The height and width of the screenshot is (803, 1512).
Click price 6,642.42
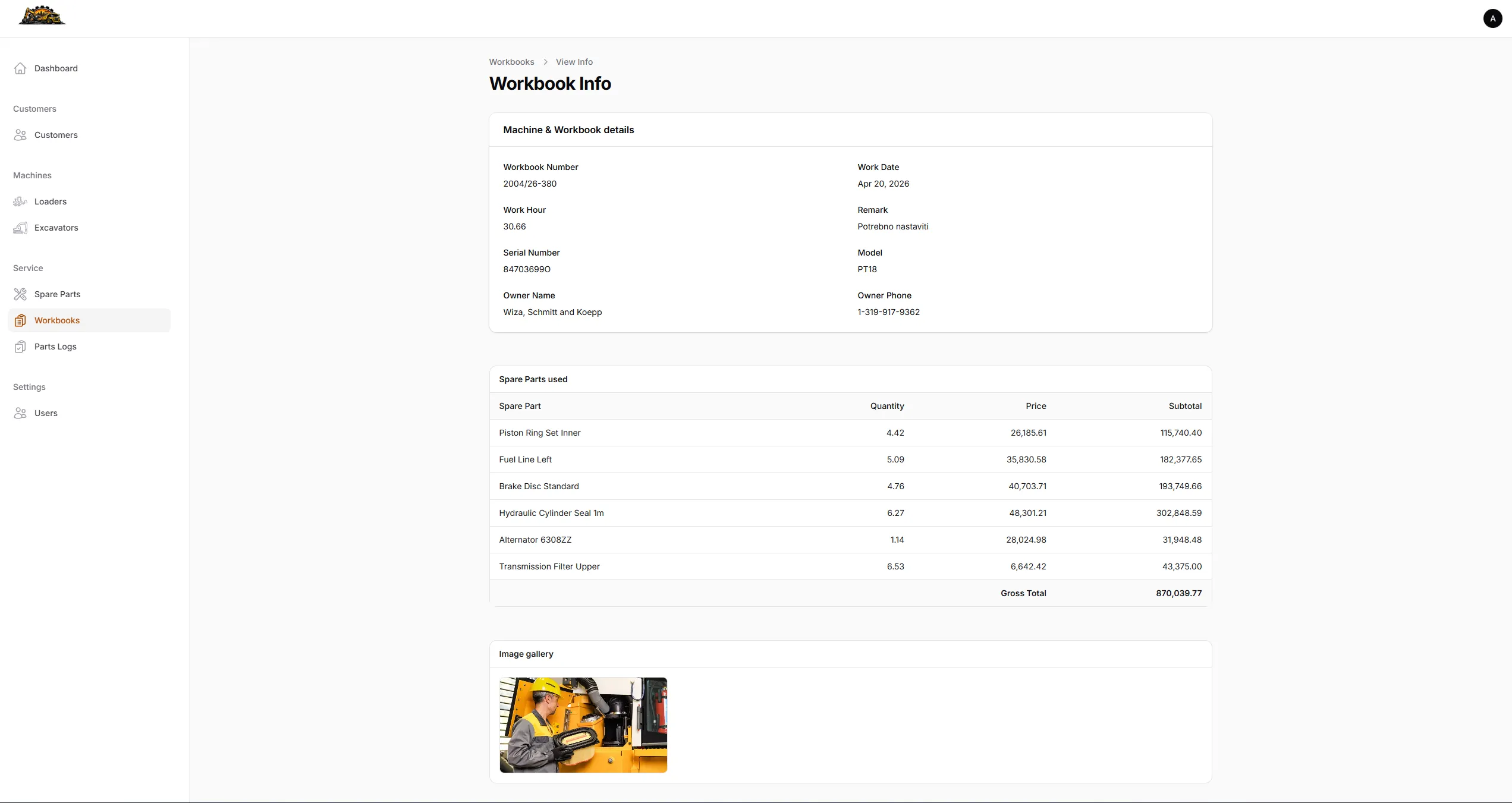click(1028, 566)
